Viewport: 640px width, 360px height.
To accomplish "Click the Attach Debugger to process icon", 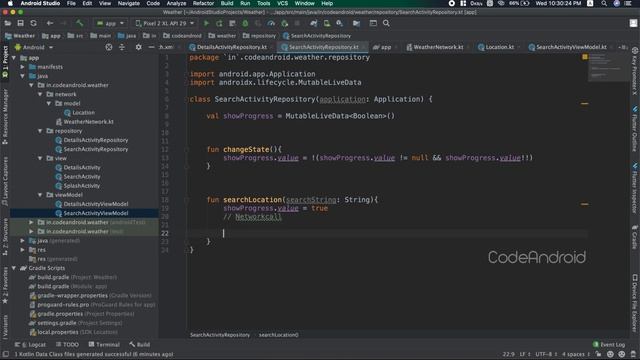I will pyautogui.click(x=284, y=23).
